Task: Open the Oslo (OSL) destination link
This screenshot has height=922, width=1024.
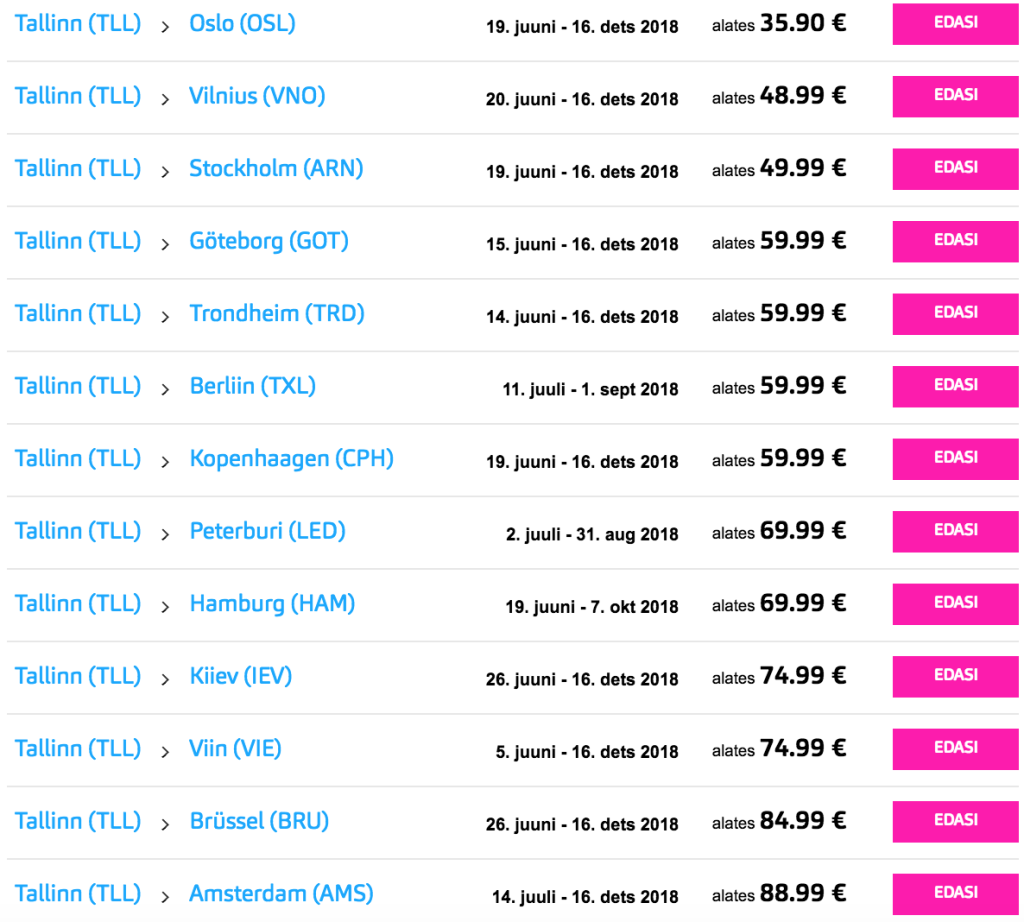Action: 242,23
